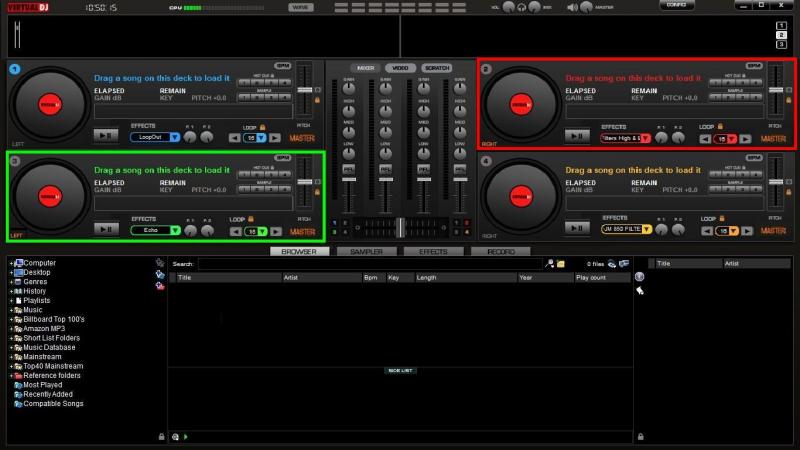Click the jog wheel center on deck 4

[x=521, y=196]
